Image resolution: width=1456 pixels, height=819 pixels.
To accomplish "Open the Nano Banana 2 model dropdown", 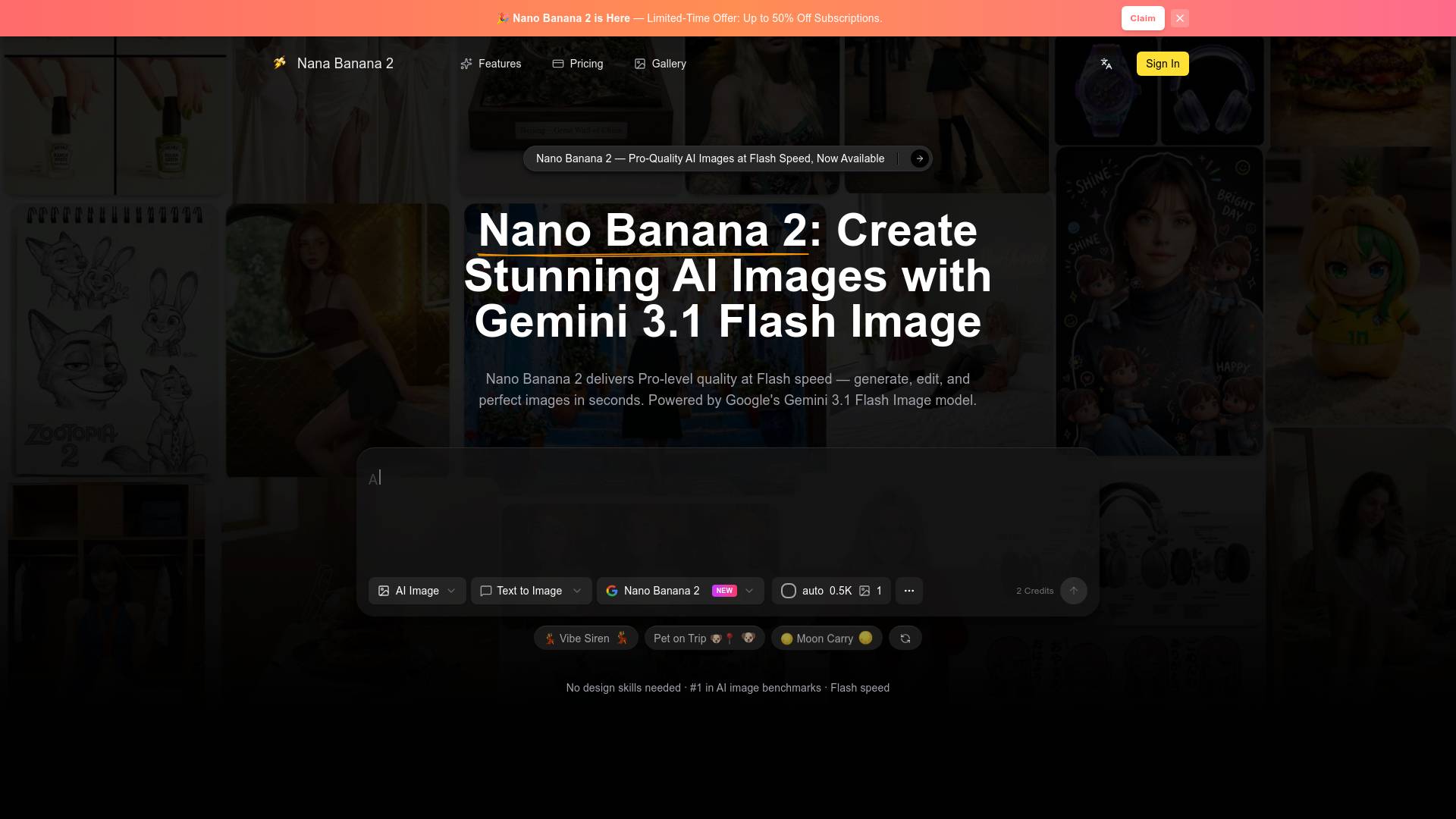I will click(x=748, y=590).
